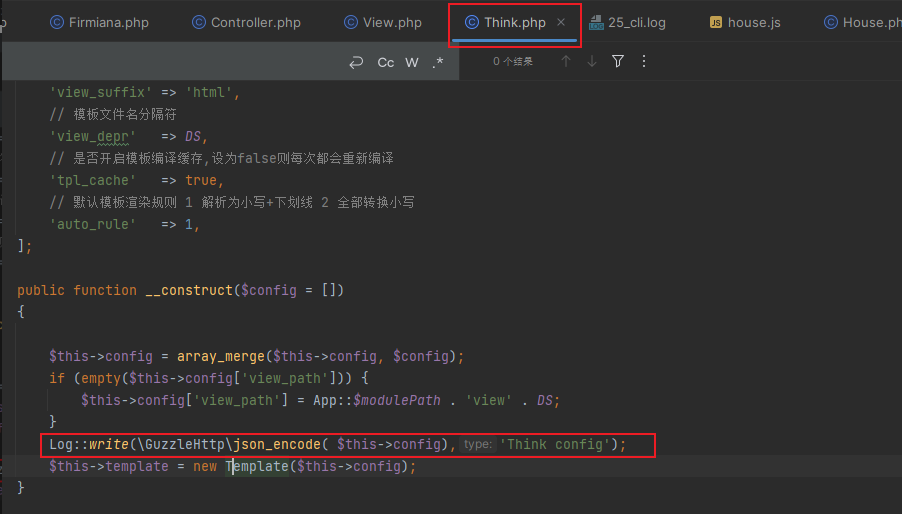Click the DS constant after 'view_depr'
Image resolution: width=902 pixels, height=514 pixels.
point(193,137)
